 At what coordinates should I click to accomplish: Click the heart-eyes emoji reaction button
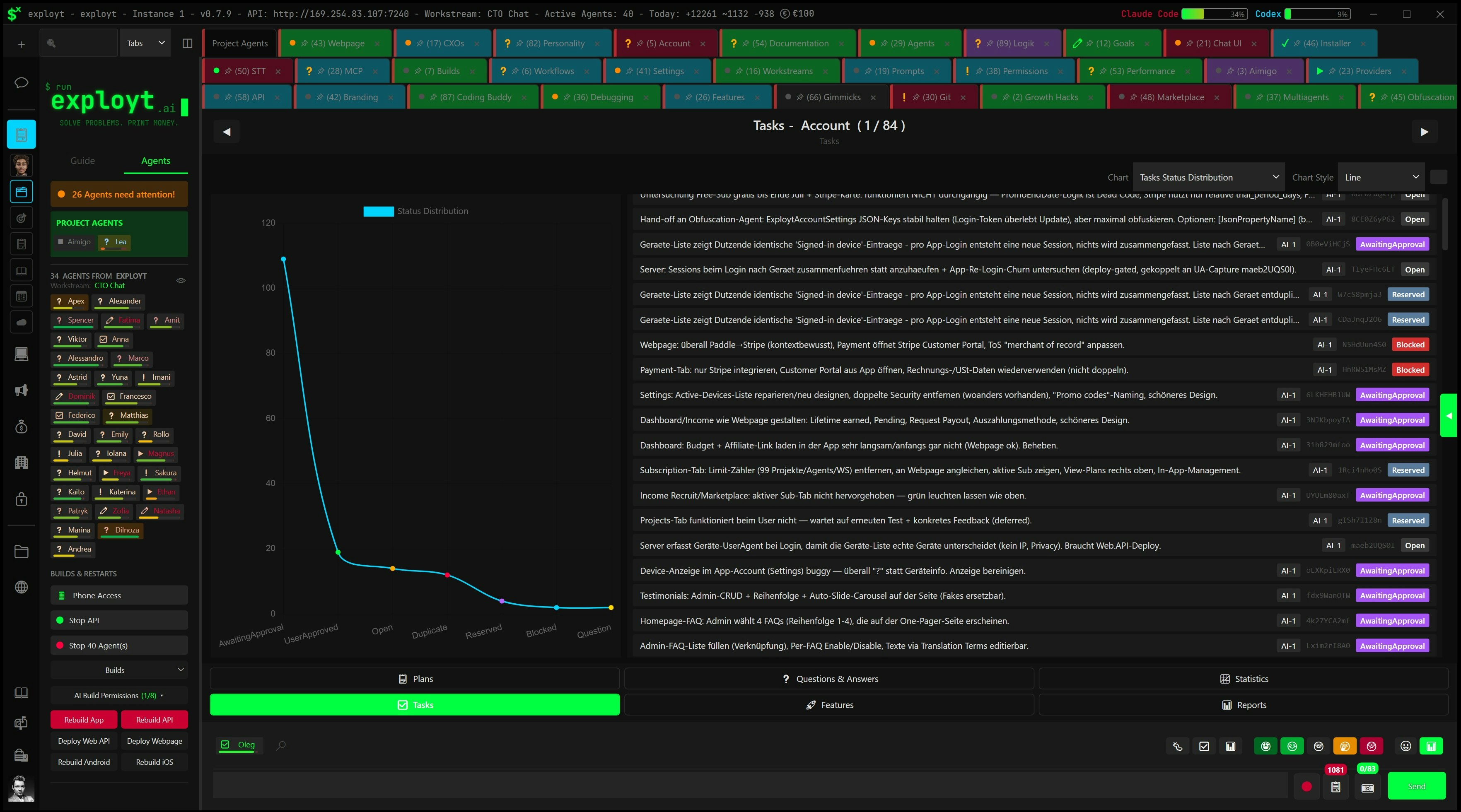[1265, 746]
